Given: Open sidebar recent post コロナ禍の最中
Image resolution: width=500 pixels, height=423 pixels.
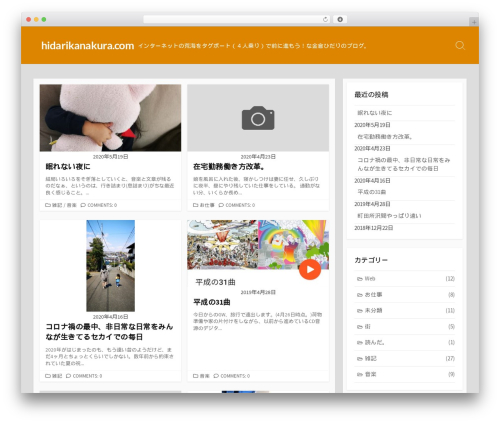Looking at the screenshot, I should 403,164.
